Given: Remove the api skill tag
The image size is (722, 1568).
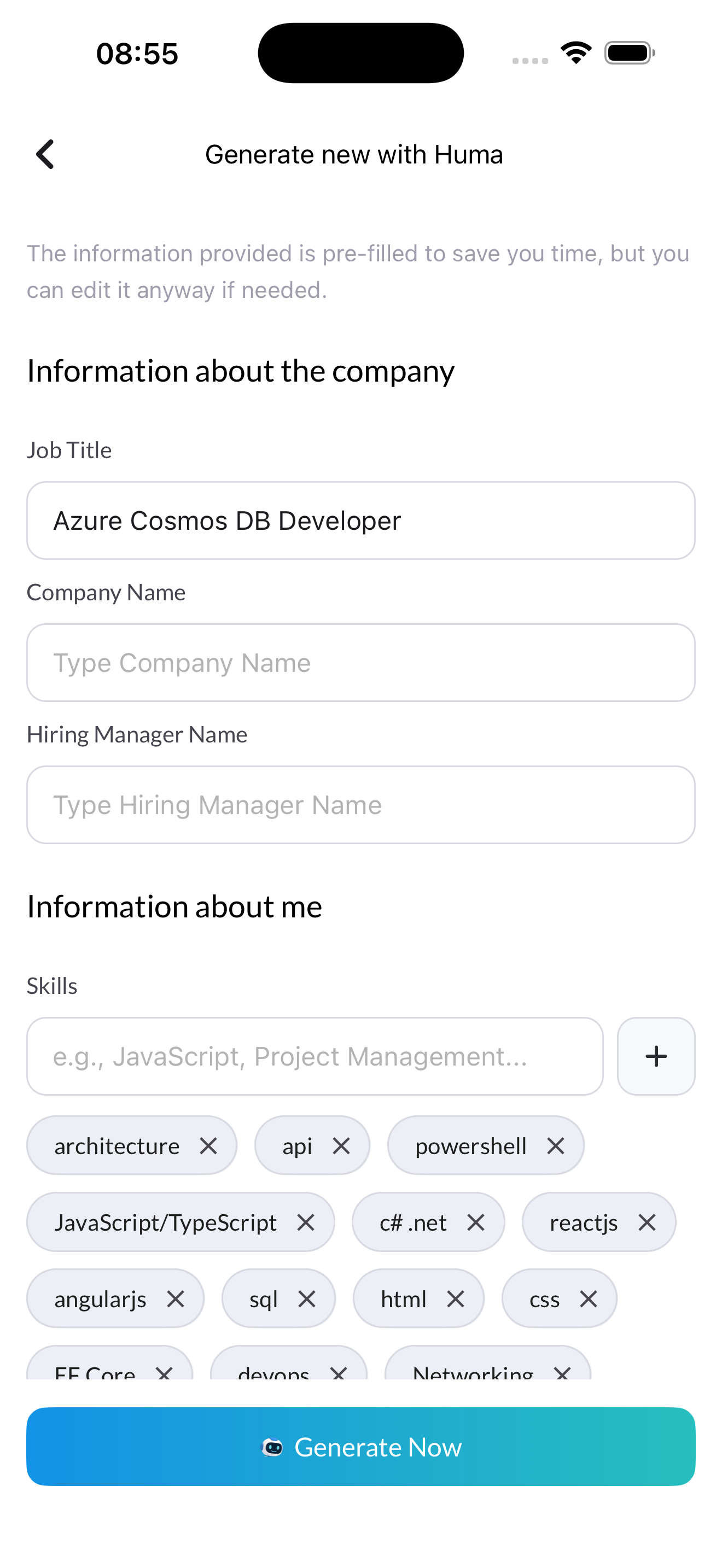Looking at the screenshot, I should [x=341, y=1146].
